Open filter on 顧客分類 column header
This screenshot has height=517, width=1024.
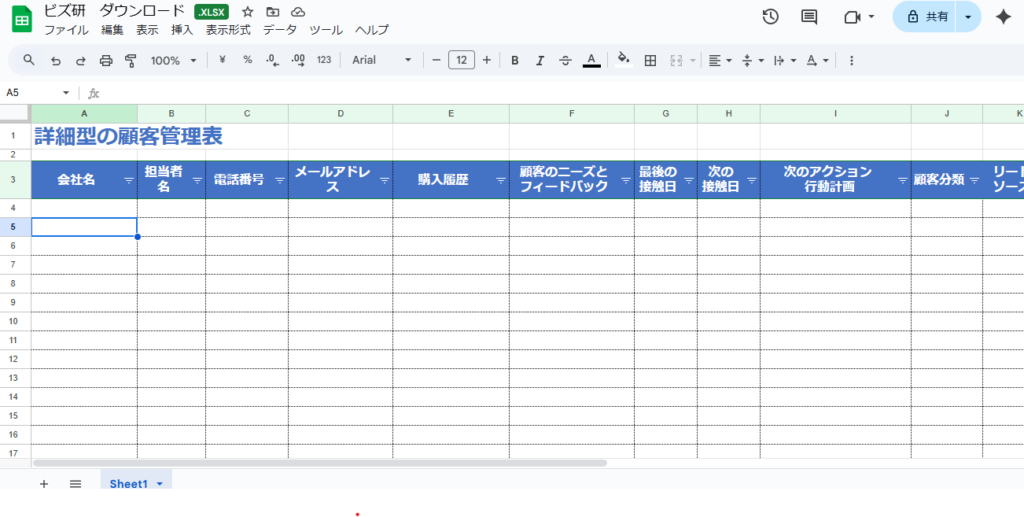(x=974, y=181)
